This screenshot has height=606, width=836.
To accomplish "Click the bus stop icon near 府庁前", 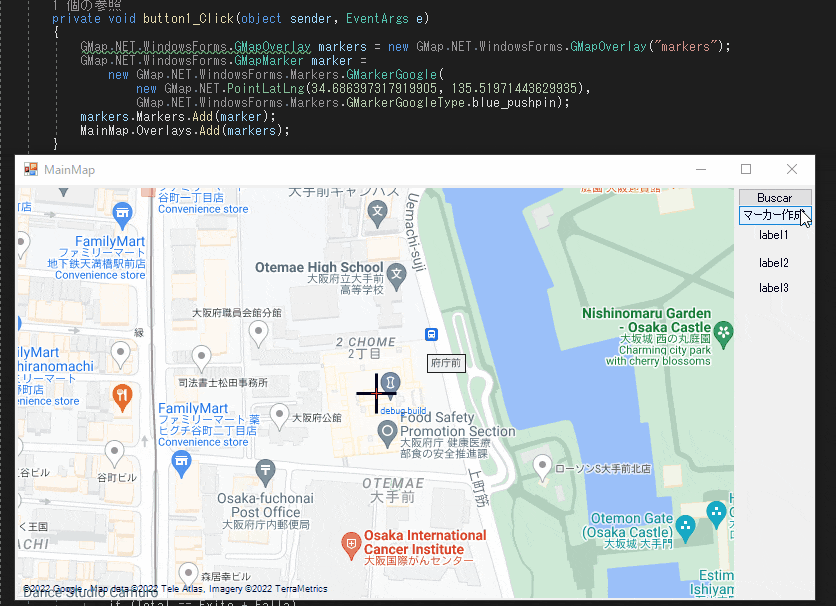I will (431, 334).
